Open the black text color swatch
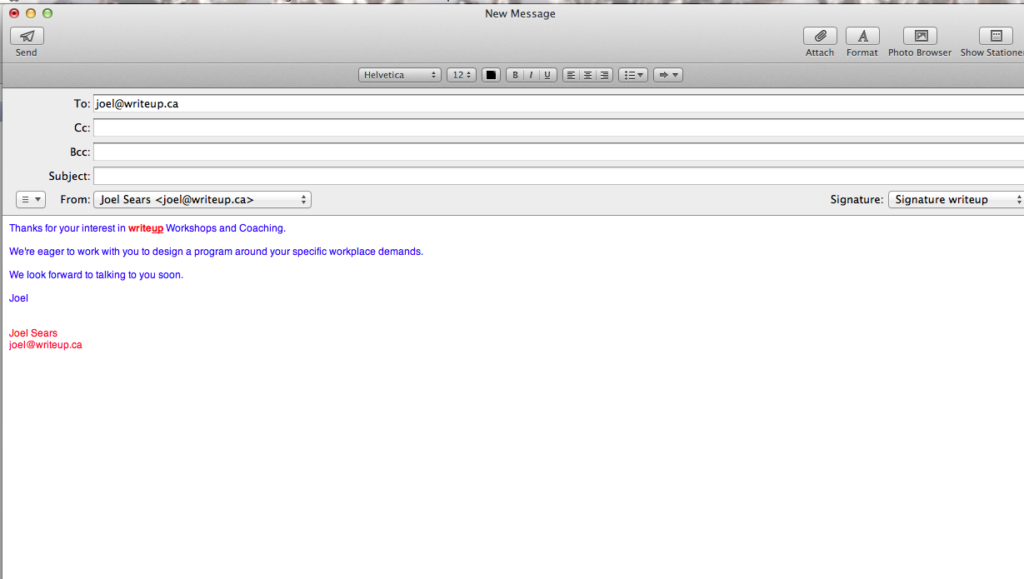 tap(491, 75)
